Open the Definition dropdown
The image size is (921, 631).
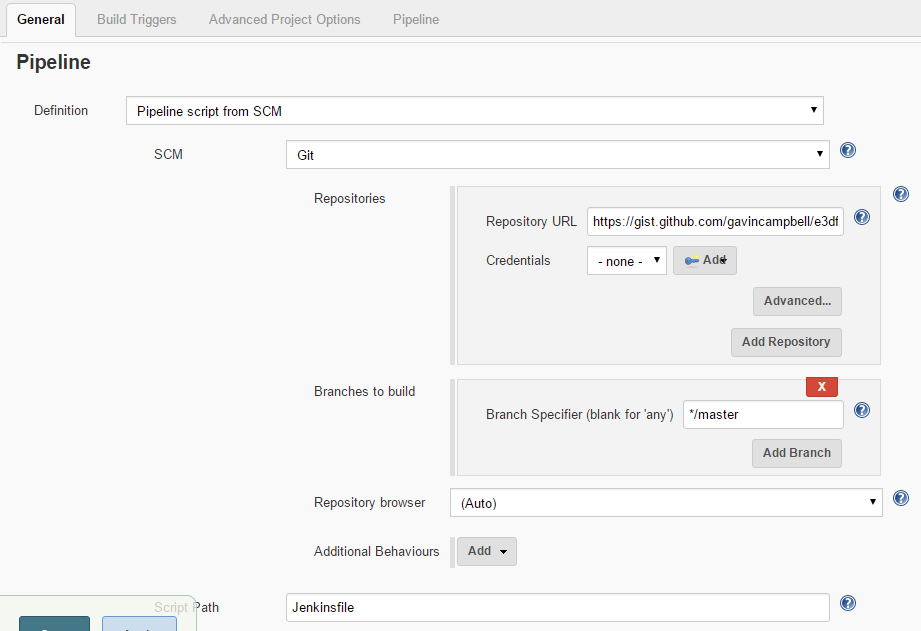click(474, 110)
